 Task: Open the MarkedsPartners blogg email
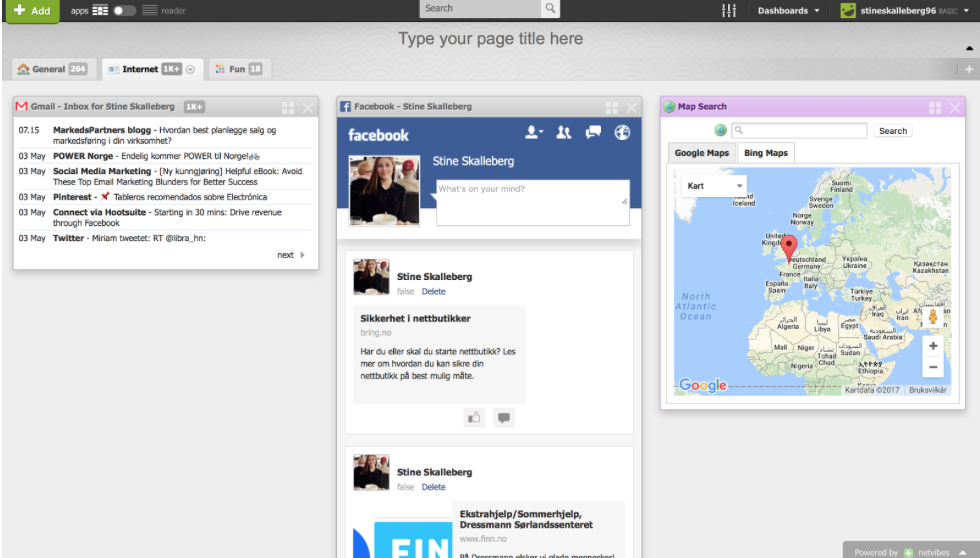(x=166, y=135)
